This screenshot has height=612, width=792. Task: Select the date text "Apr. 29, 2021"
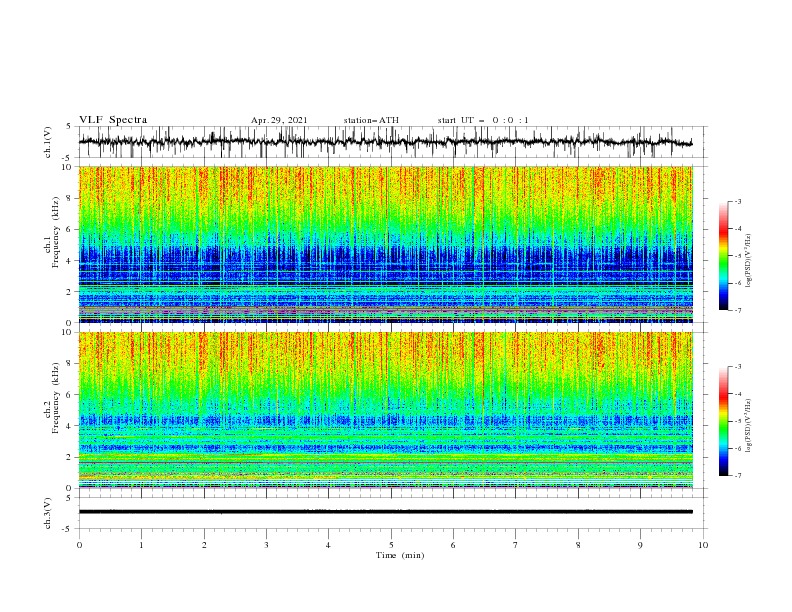279,120
